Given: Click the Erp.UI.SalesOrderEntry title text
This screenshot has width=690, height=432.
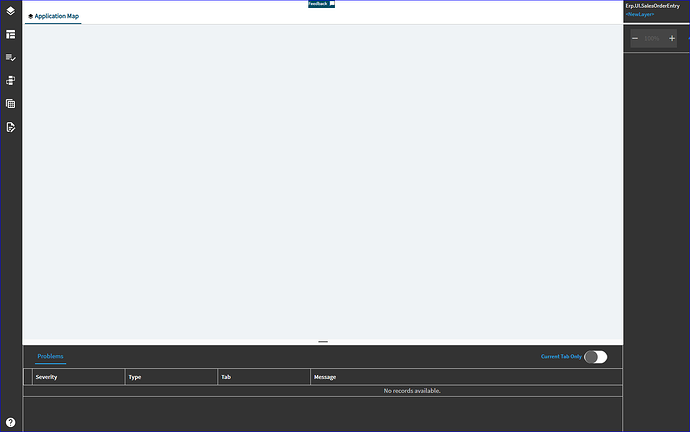Looking at the screenshot, I should pyautogui.click(x=653, y=6).
